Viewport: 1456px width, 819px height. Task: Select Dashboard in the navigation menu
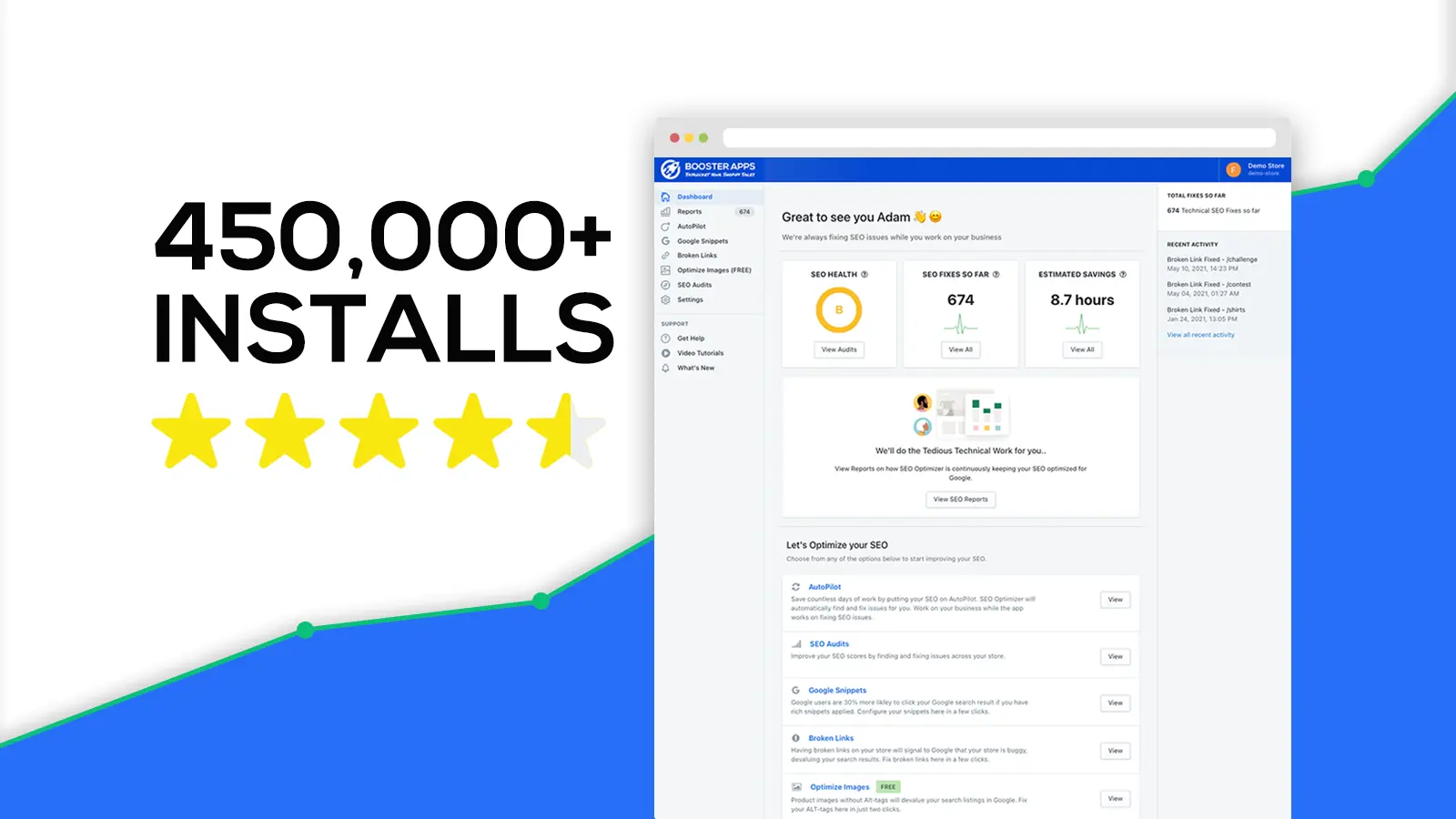[695, 197]
